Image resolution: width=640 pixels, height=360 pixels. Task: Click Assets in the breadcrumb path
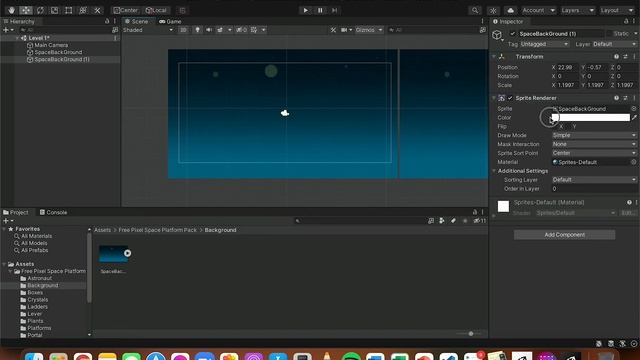pos(102,230)
